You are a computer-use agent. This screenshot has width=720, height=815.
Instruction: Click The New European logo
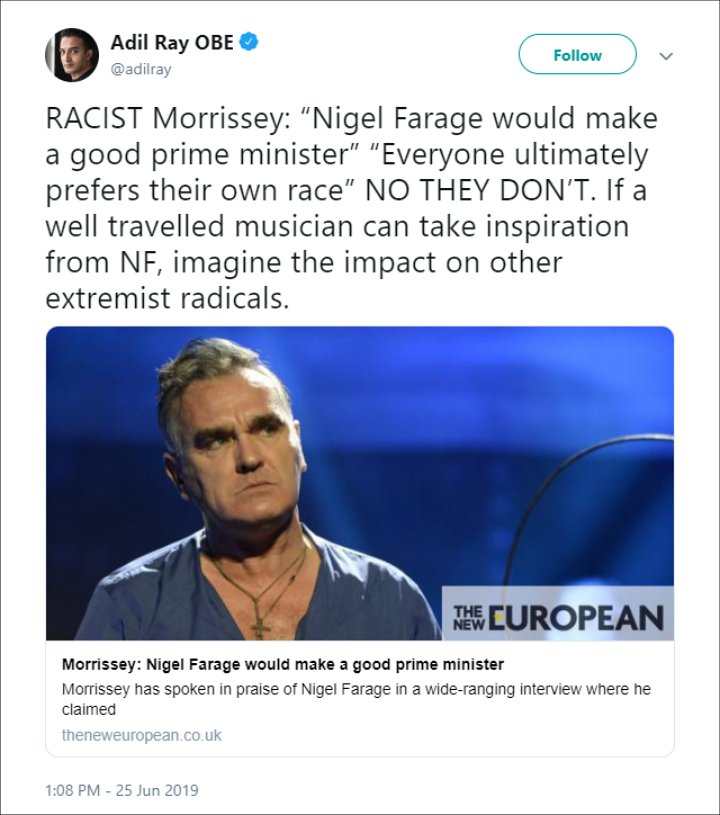click(558, 616)
